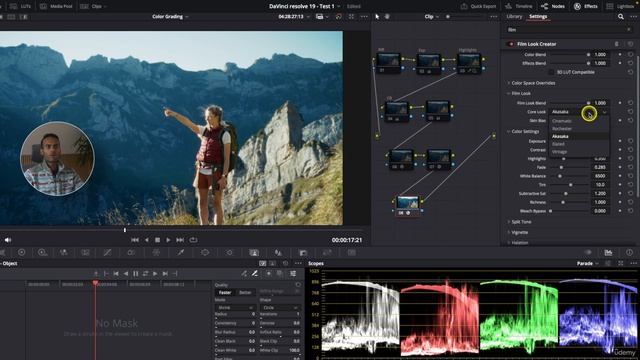Toggle the Film Look Creator enable switch
The image size is (640, 360).
[x=510, y=44]
